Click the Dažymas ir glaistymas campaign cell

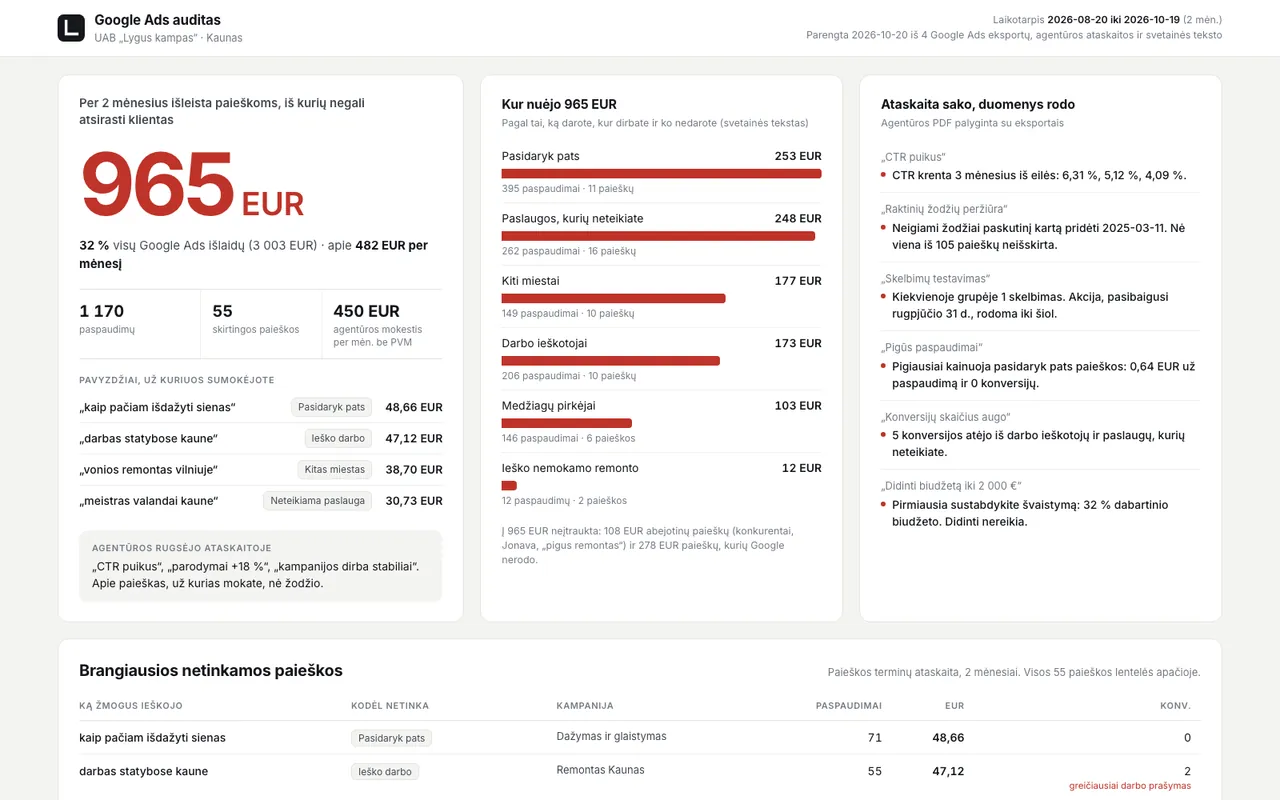pos(611,736)
